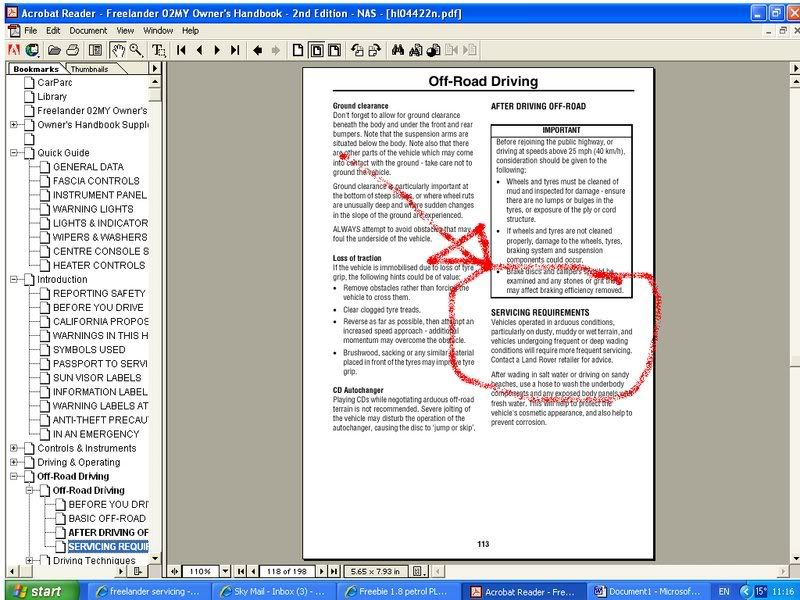Expand the Driving Techniques bookmark
Image resolution: width=800 pixels, height=600 pixels.
click(x=30, y=560)
